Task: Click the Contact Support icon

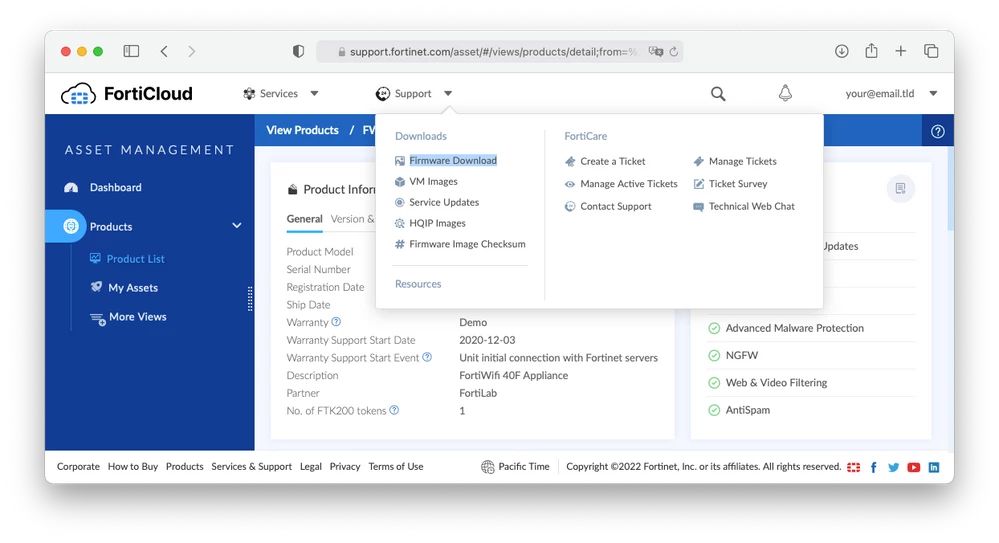Action: coord(570,206)
